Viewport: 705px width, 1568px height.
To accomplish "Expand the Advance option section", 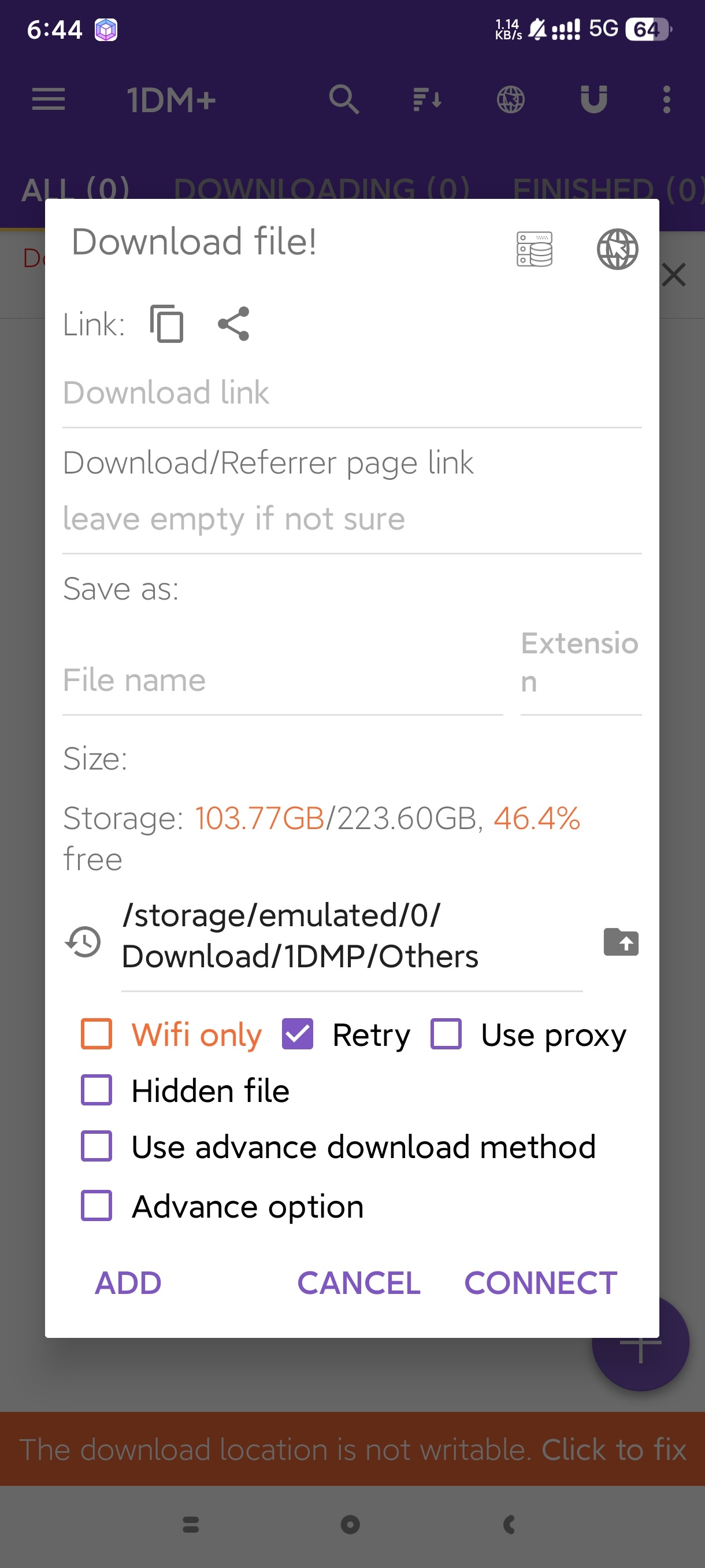I will pyautogui.click(x=97, y=1206).
